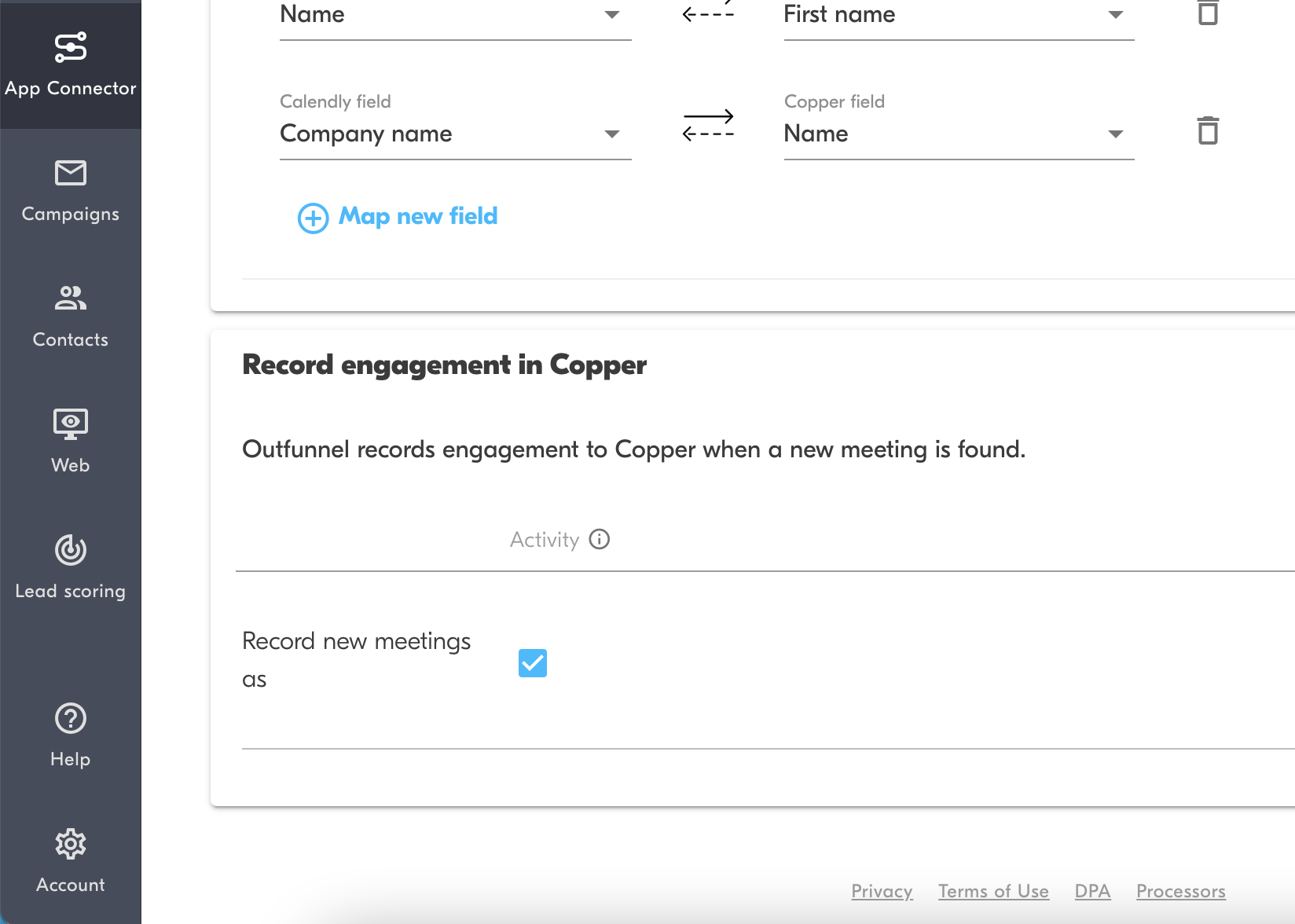The width and height of the screenshot is (1295, 924).
Task: Go to Campaigns in sidebar
Action: pyautogui.click(x=70, y=191)
